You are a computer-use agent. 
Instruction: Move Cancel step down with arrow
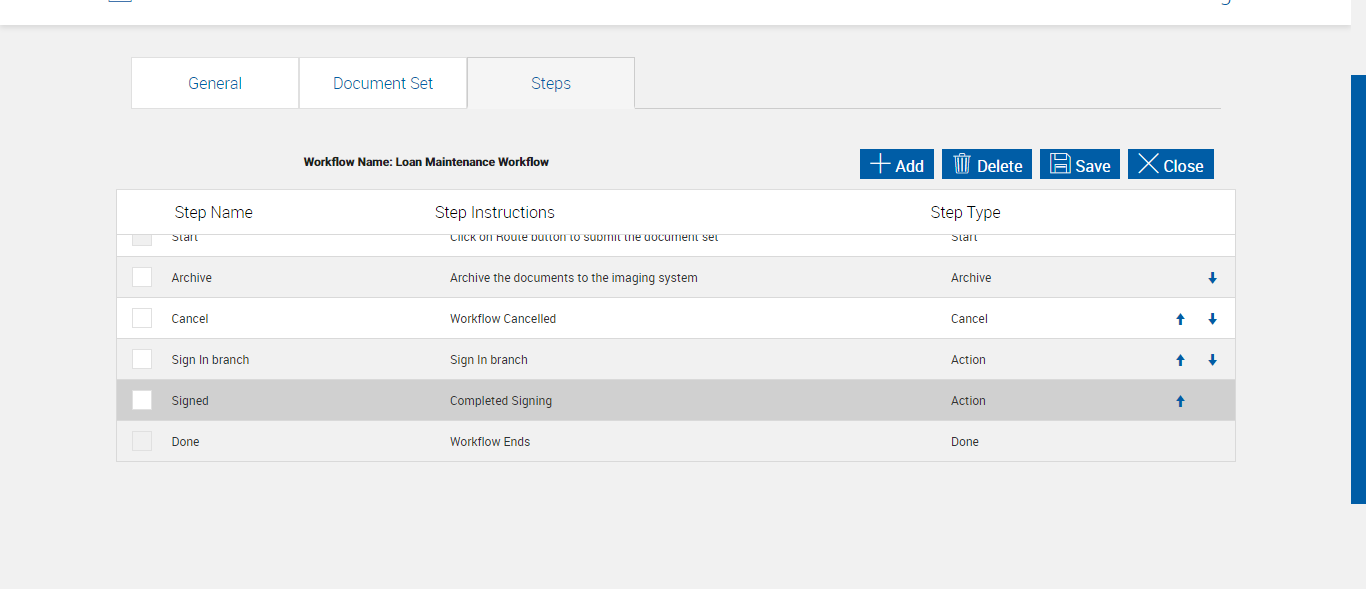1212,319
